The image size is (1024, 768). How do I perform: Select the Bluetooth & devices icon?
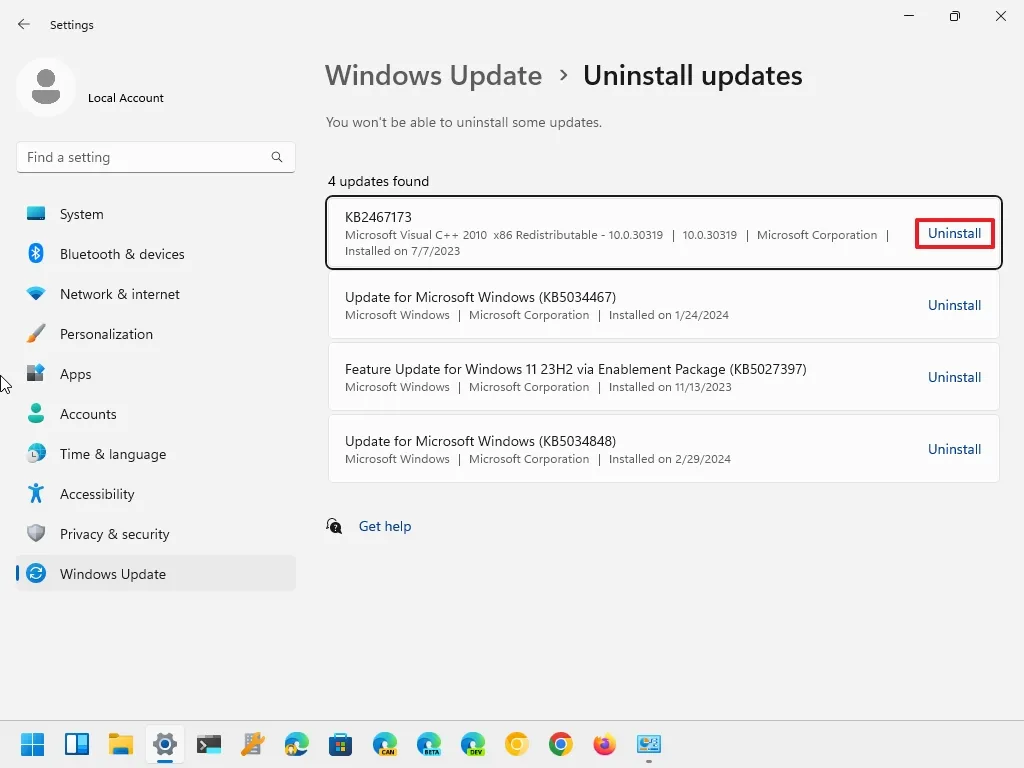(36, 254)
